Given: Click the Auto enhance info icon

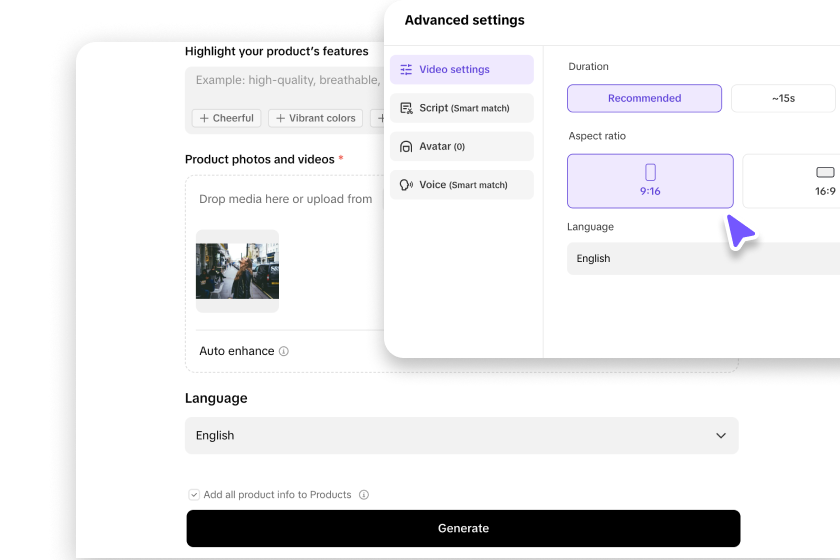Looking at the screenshot, I should 284,352.
